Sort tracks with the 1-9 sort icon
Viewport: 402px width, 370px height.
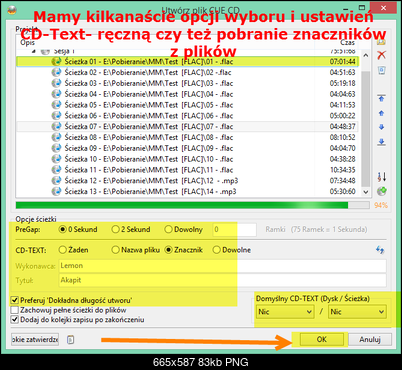(x=382, y=177)
